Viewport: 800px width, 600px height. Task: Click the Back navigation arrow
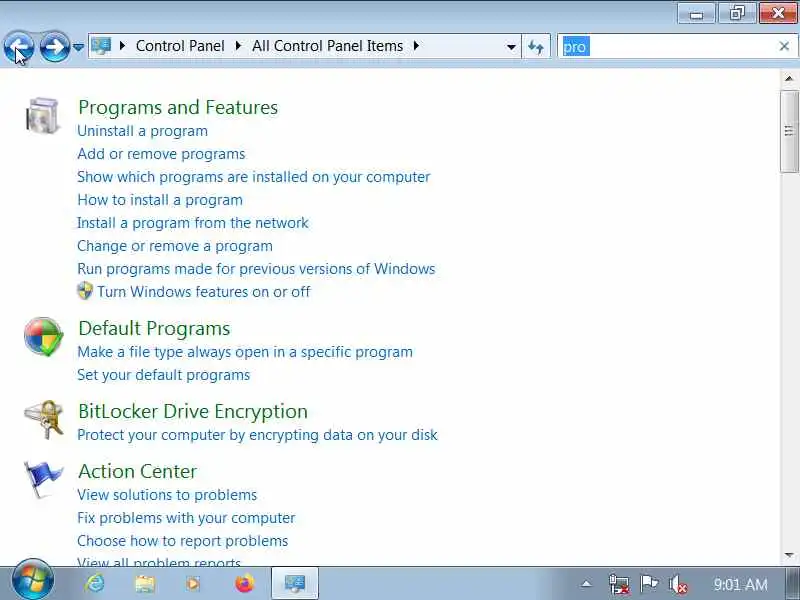(x=19, y=47)
